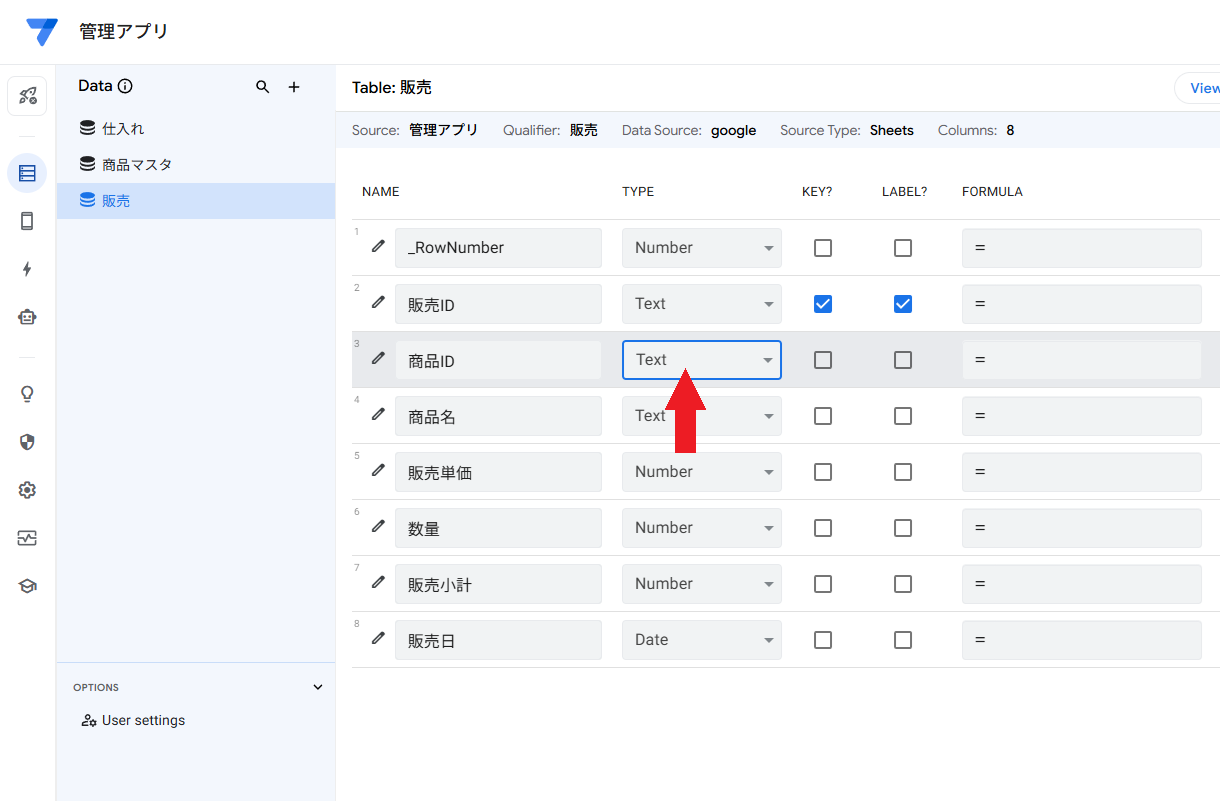Select the 仕入れ table

(x=123, y=129)
